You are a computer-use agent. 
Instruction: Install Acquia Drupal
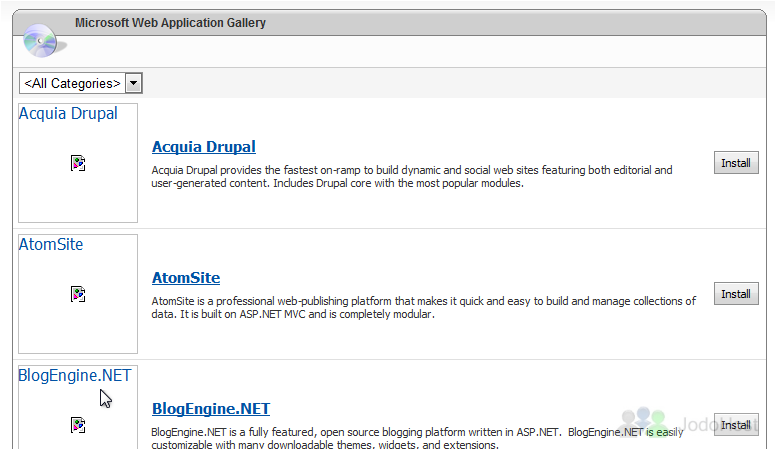pos(736,163)
